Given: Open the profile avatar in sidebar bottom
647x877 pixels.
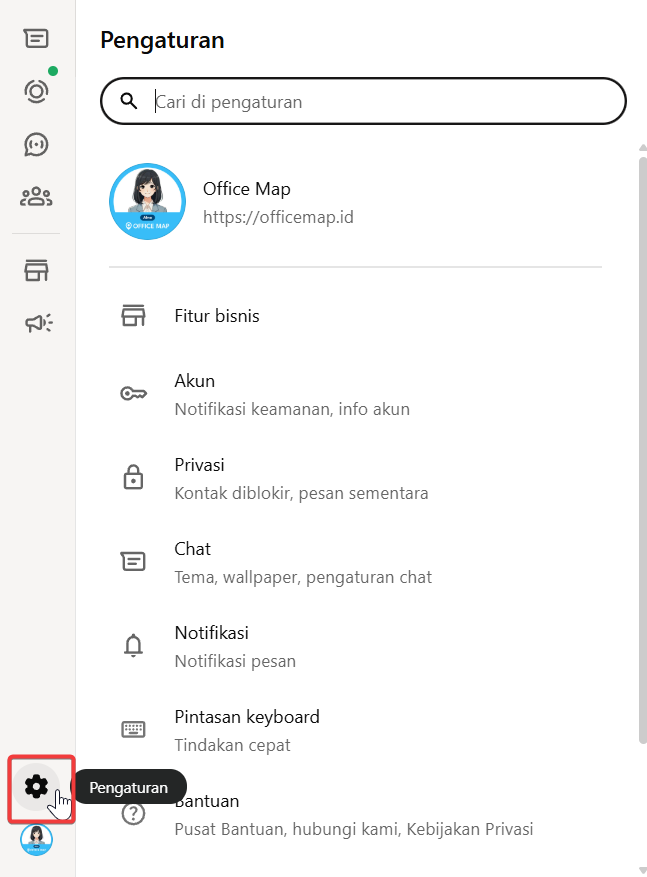Looking at the screenshot, I should (x=36, y=840).
